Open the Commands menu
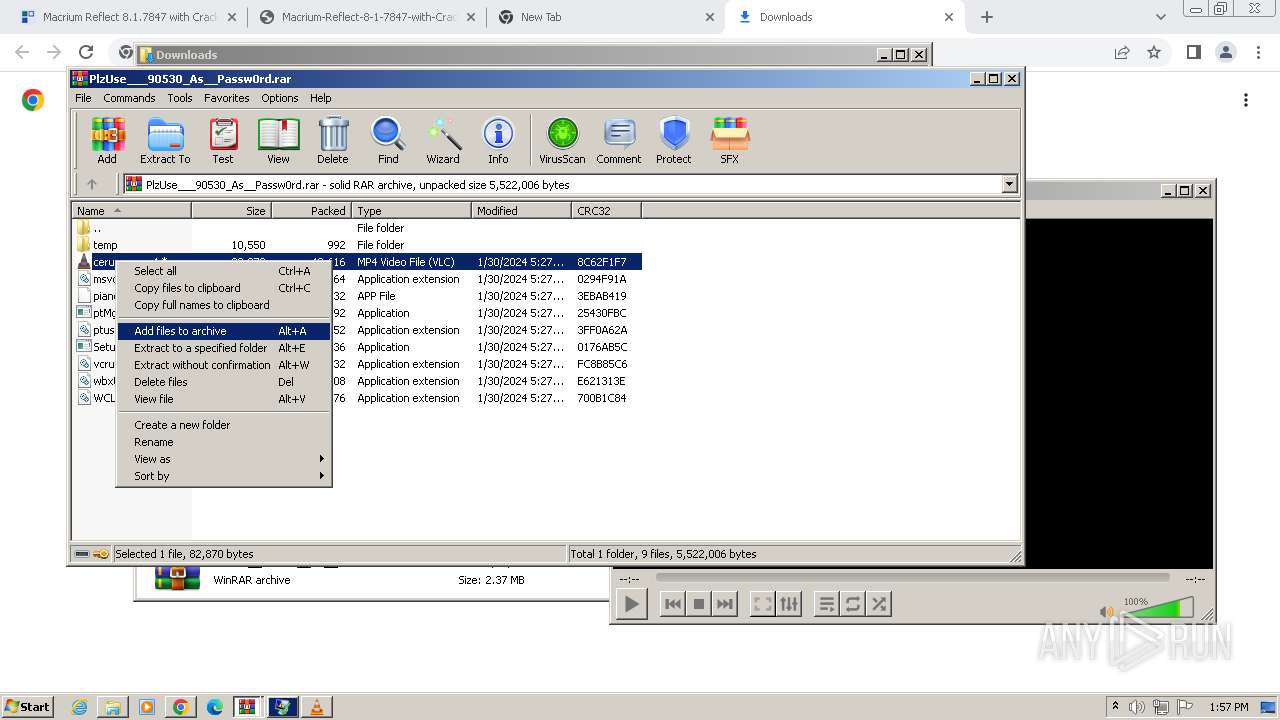Viewport: 1280px width, 720px height. pyautogui.click(x=129, y=98)
